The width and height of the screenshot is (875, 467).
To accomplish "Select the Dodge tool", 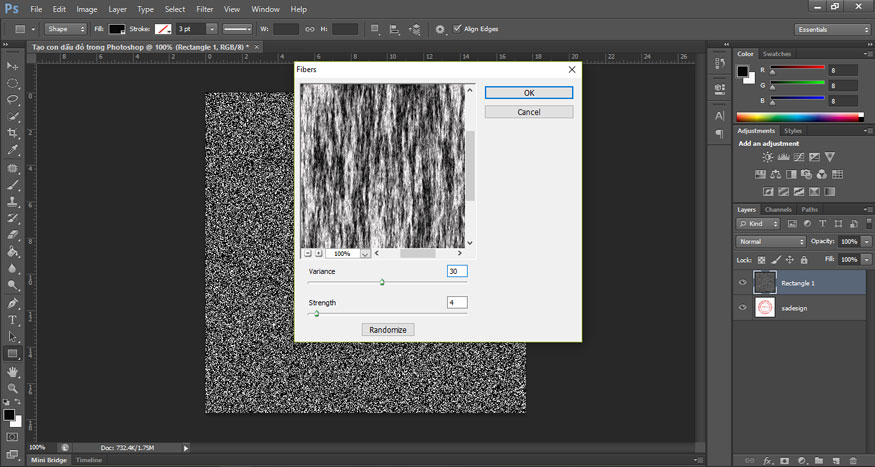I will [x=12, y=285].
